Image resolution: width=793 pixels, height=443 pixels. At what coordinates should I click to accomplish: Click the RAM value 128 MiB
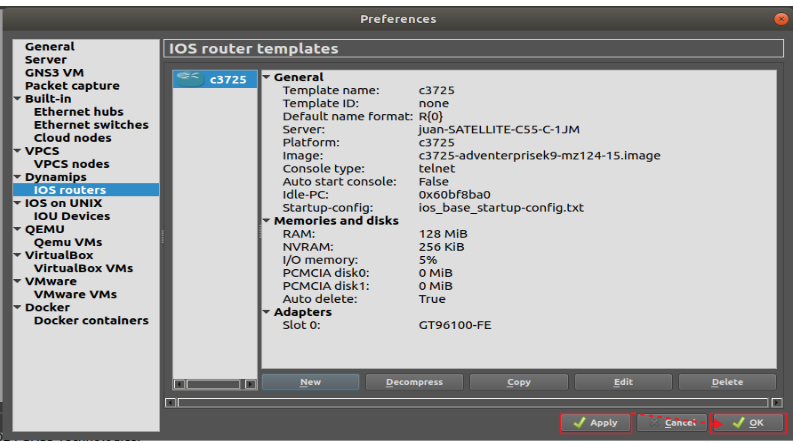(443, 234)
